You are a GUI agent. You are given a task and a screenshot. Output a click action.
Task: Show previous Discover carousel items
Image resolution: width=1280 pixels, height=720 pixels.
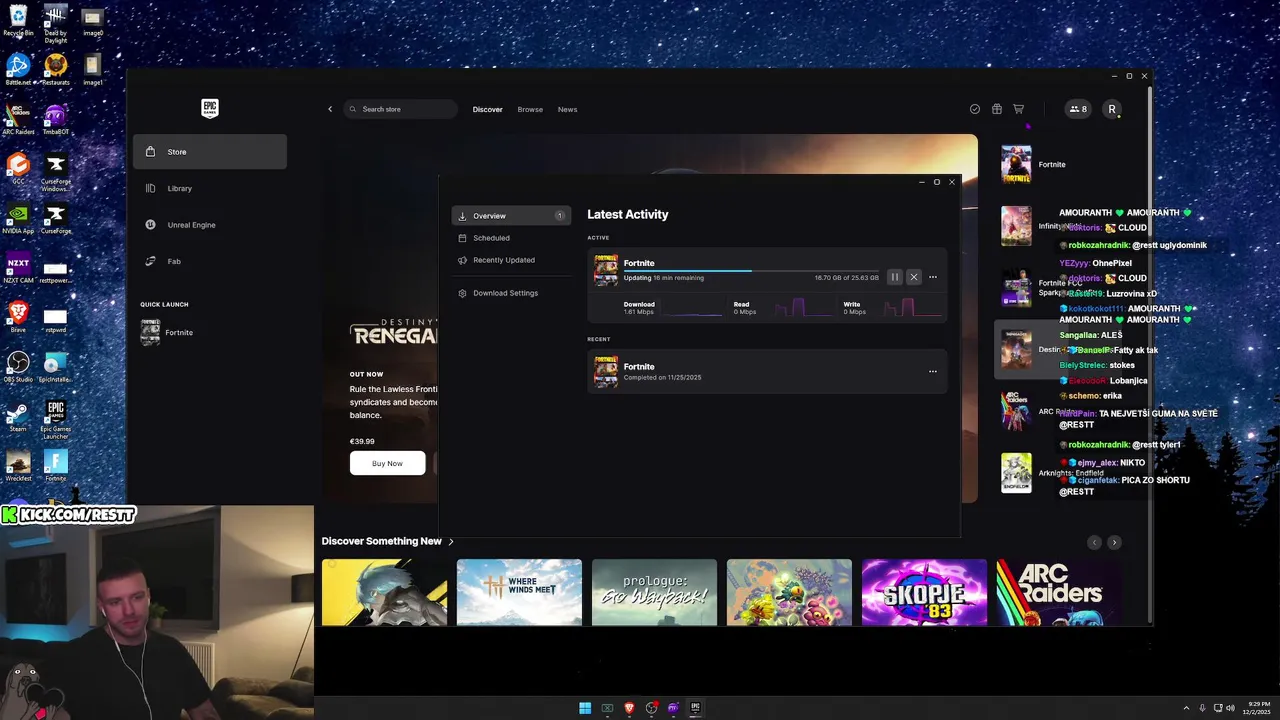click(x=1094, y=542)
